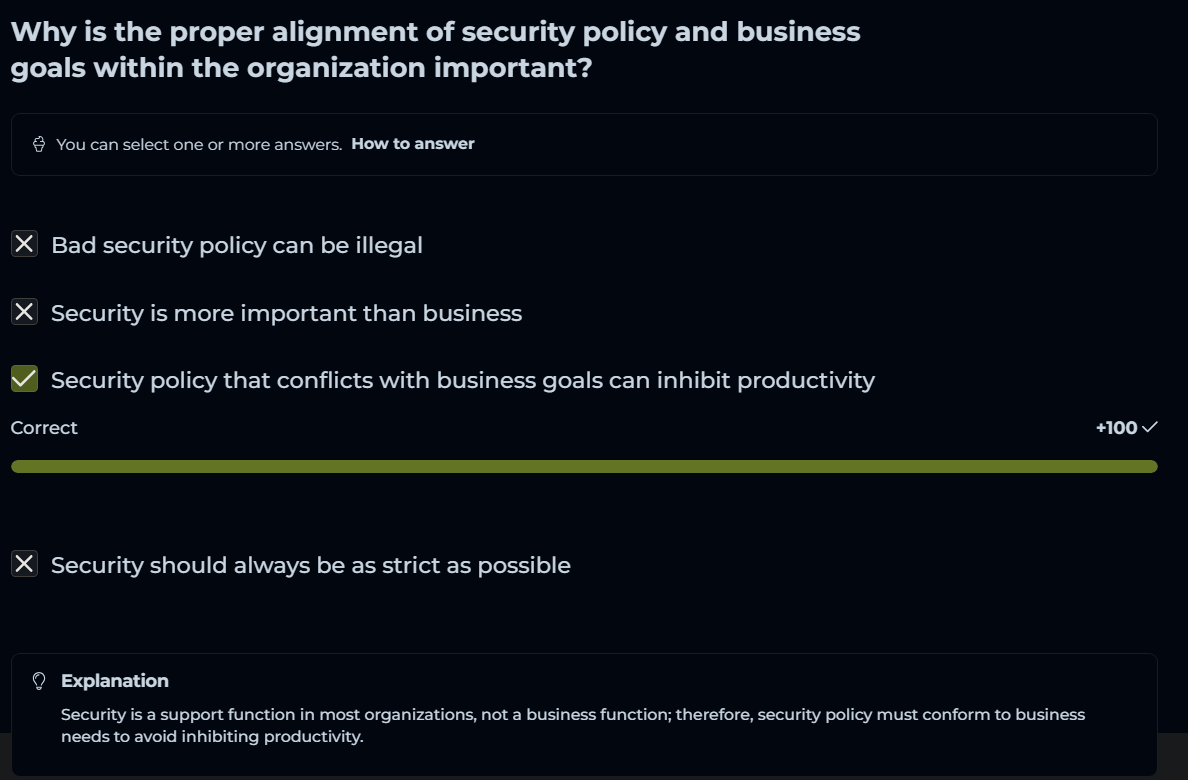This screenshot has height=780, width=1188.
Task: Click the 'Correct' result label
Action: point(44,428)
